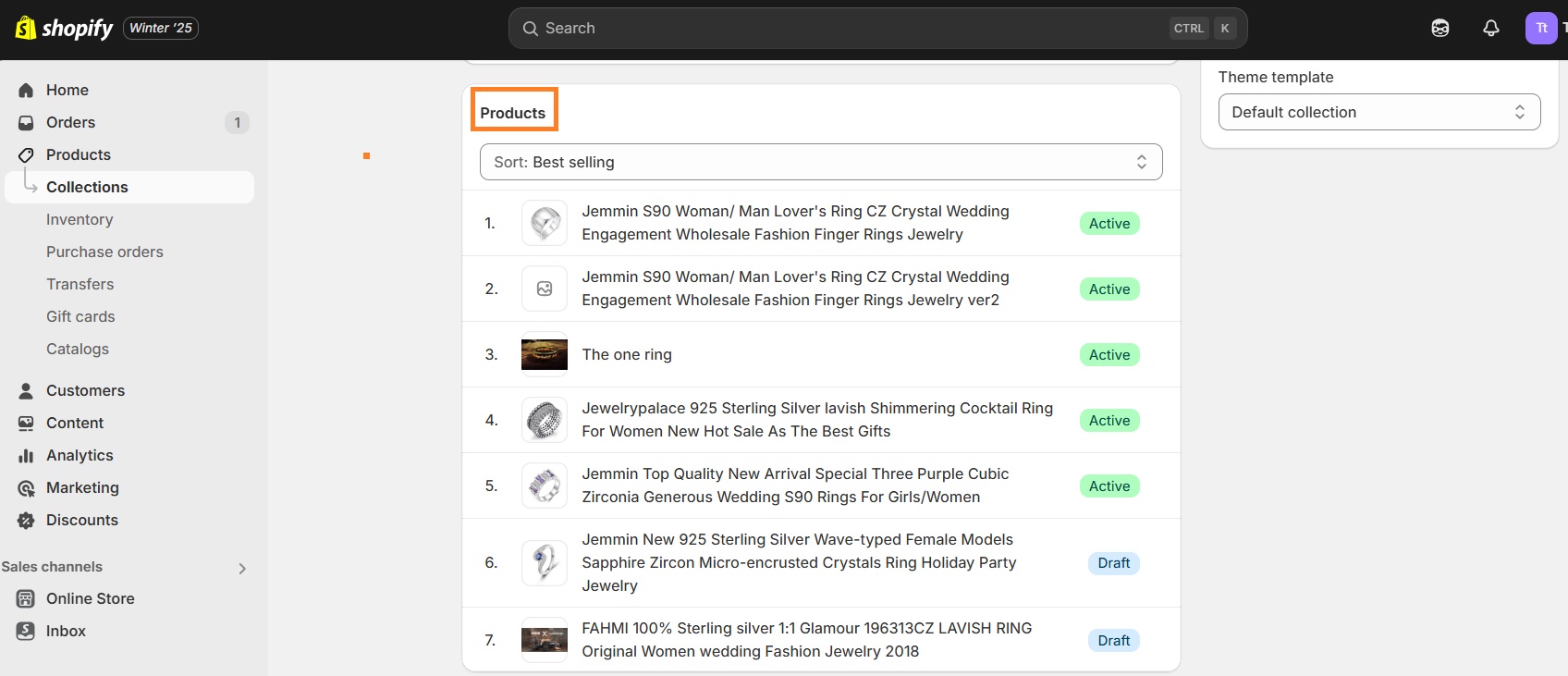Screen dimensions: 1568x676
Task: Expand the Sales channels section
Action: point(242,568)
